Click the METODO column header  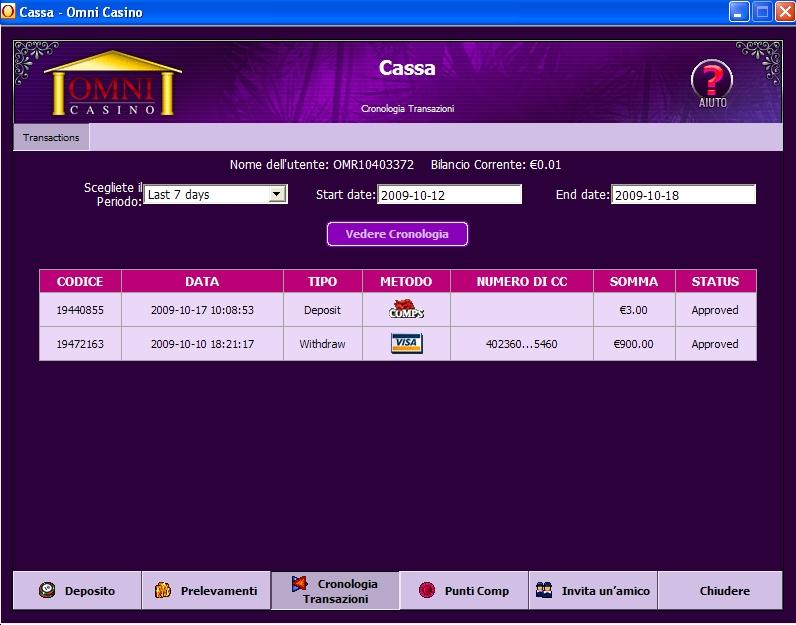pyautogui.click(x=406, y=281)
